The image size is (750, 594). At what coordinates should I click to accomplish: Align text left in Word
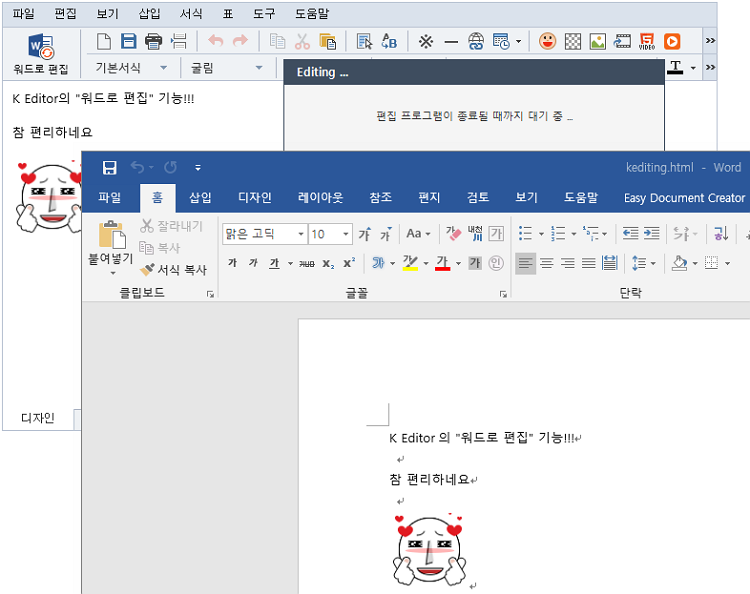(525, 263)
